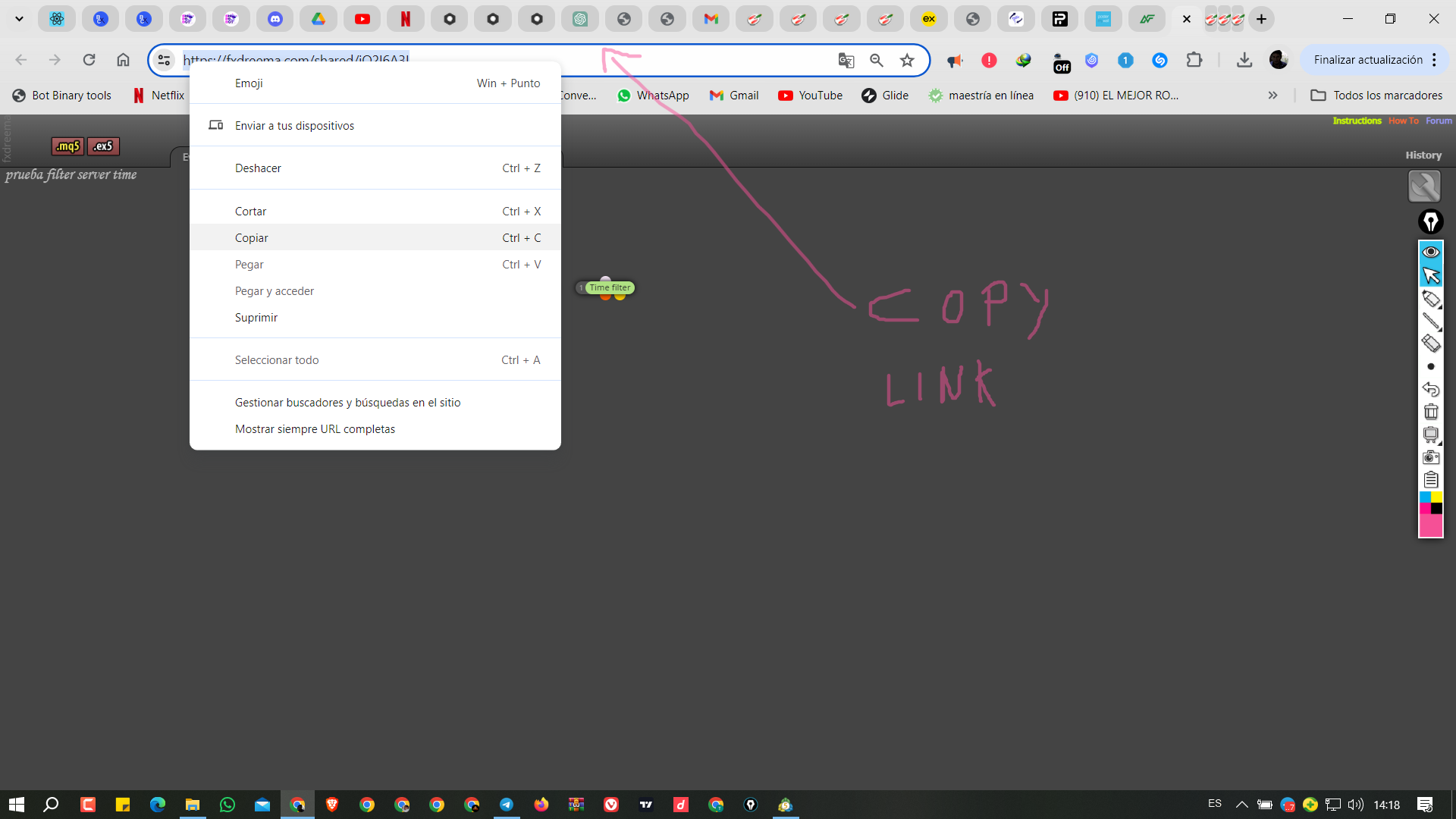This screenshot has height=819, width=1456.
Task: Open the wrench settings button under History
Action: tap(1424, 186)
